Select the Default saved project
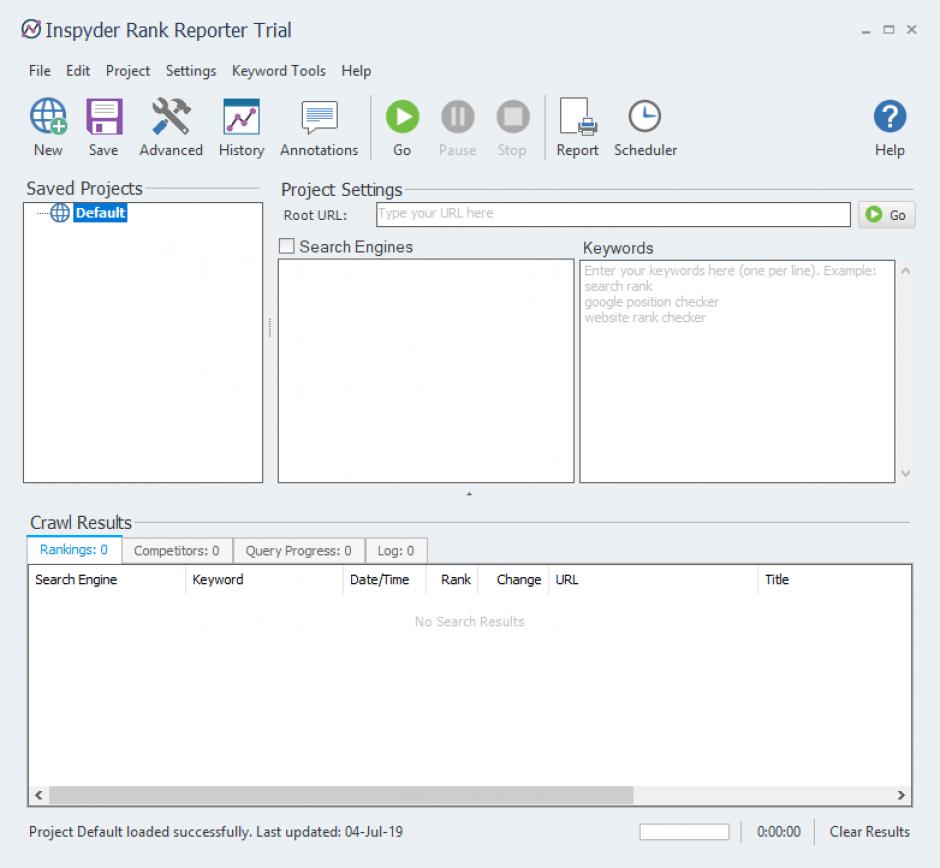This screenshot has width=940, height=868. 100,213
